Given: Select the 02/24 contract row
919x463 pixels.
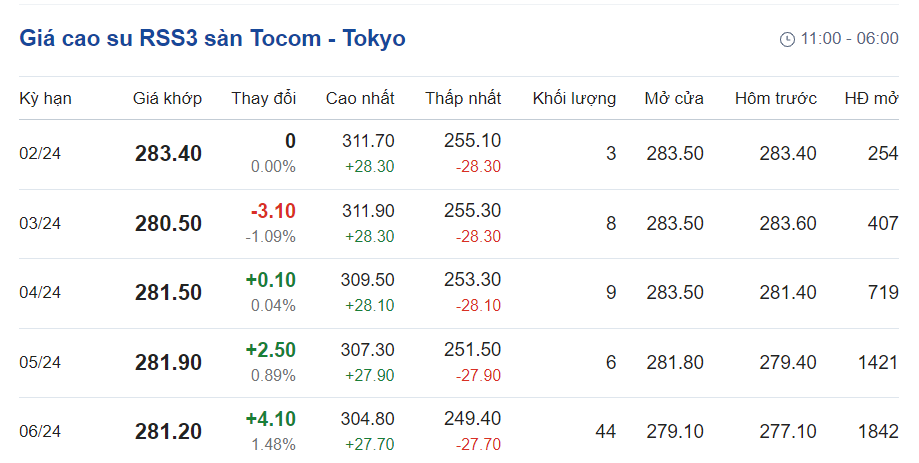Looking at the screenshot, I should click(x=40, y=153).
